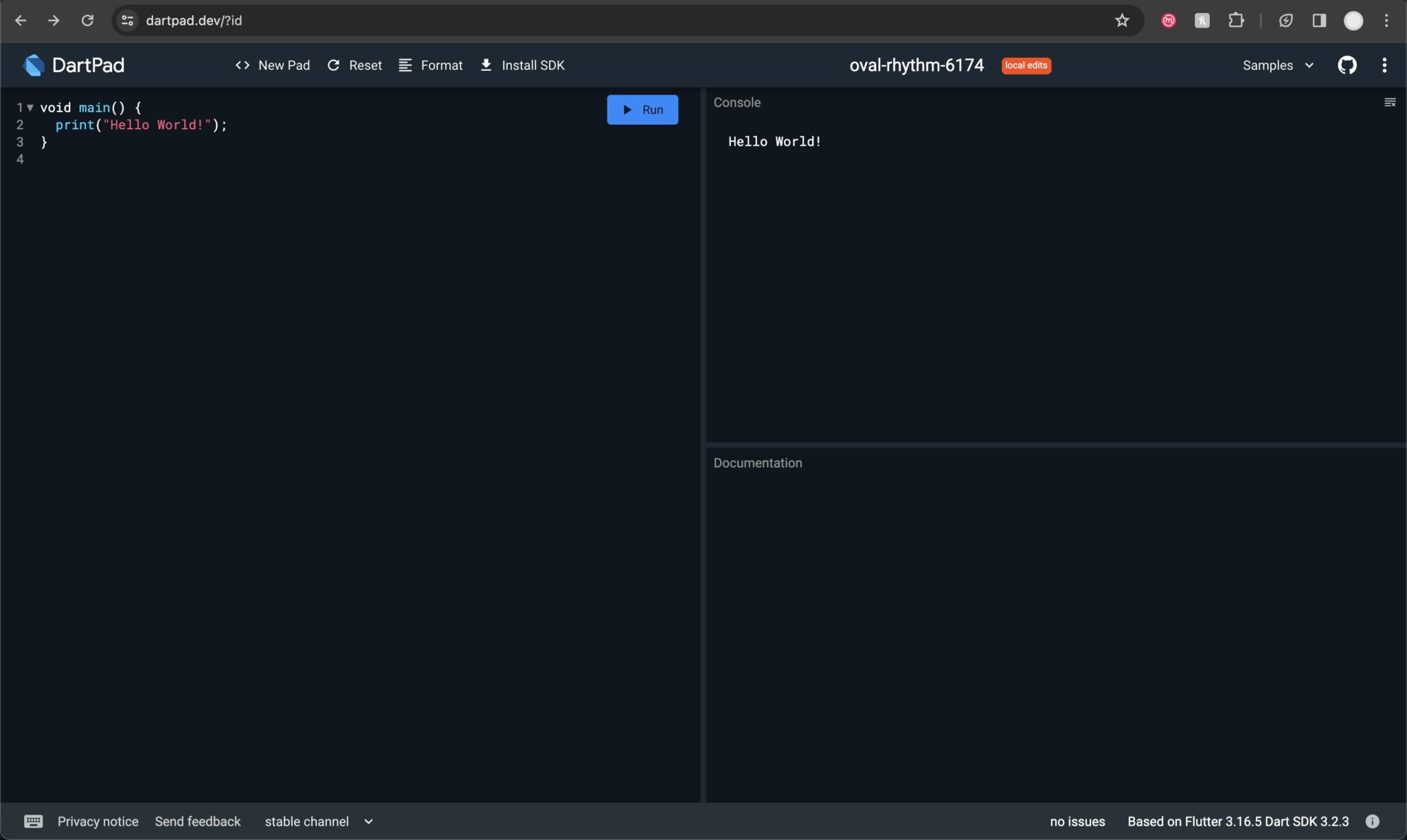
Task: Reset the pad contents
Action: click(x=354, y=65)
